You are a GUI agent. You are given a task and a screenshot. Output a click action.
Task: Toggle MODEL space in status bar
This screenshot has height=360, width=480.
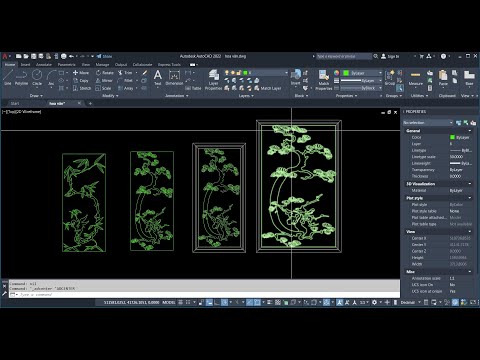pyautogui.click(x=169, y=302)
